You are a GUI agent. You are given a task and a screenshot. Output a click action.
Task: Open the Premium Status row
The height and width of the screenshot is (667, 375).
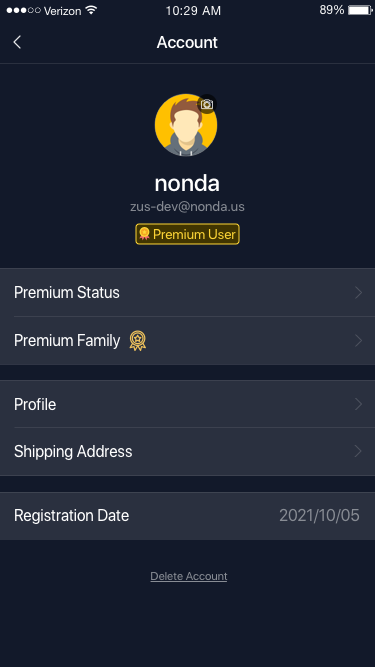point(188,292)
